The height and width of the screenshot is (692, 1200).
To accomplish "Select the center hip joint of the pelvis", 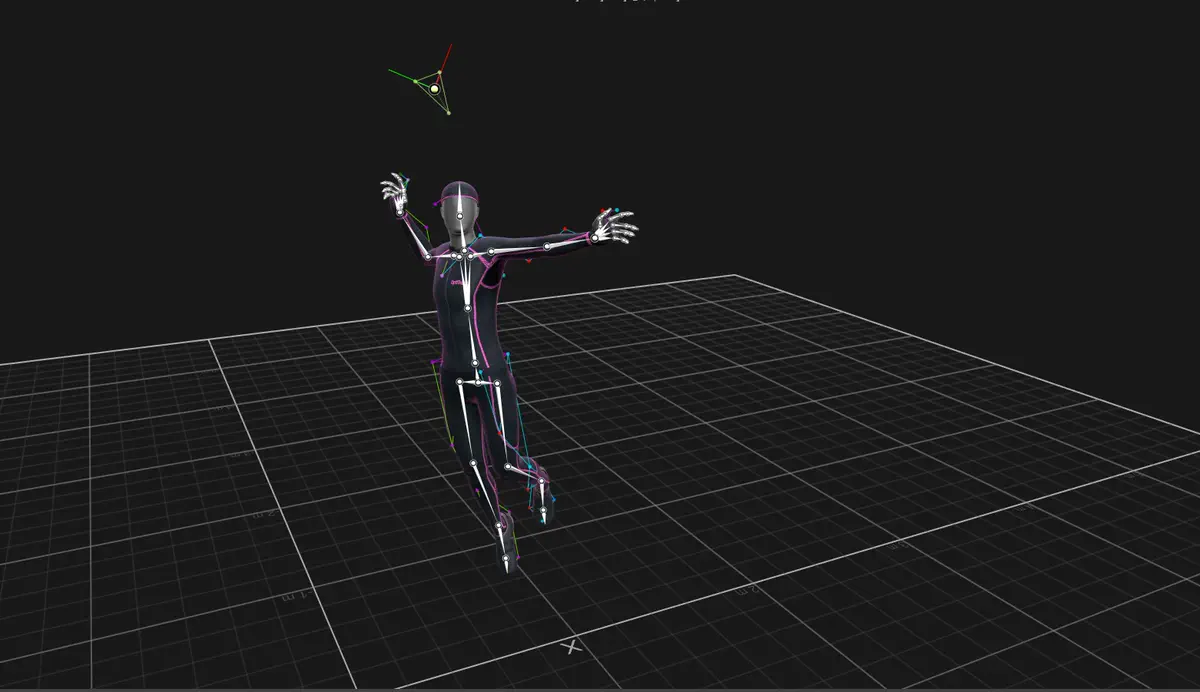I will tap(477, 381).
